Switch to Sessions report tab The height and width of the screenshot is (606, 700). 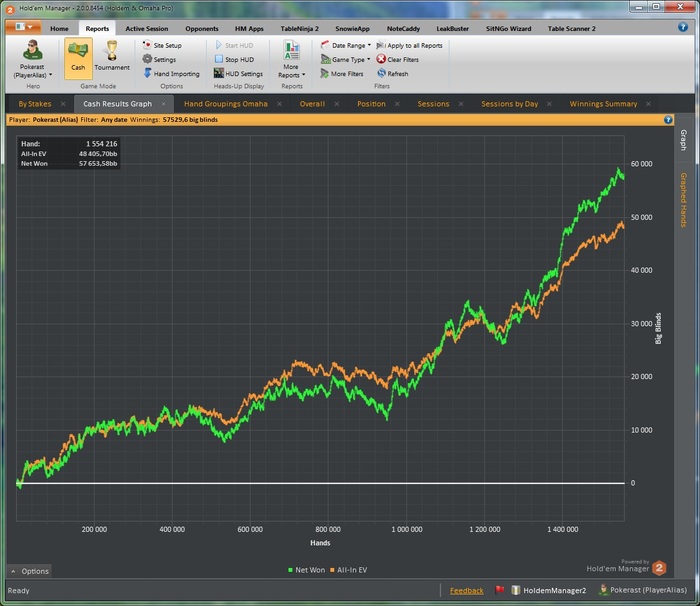pyautogui.click(x=433, y=104)
